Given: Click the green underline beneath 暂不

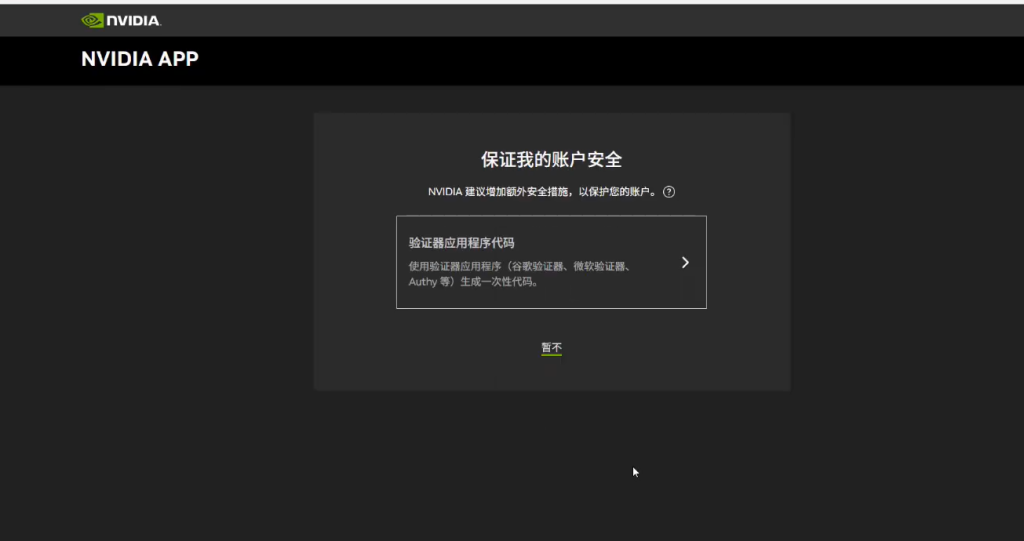Looking at the screenshot, I should (551, 355).
